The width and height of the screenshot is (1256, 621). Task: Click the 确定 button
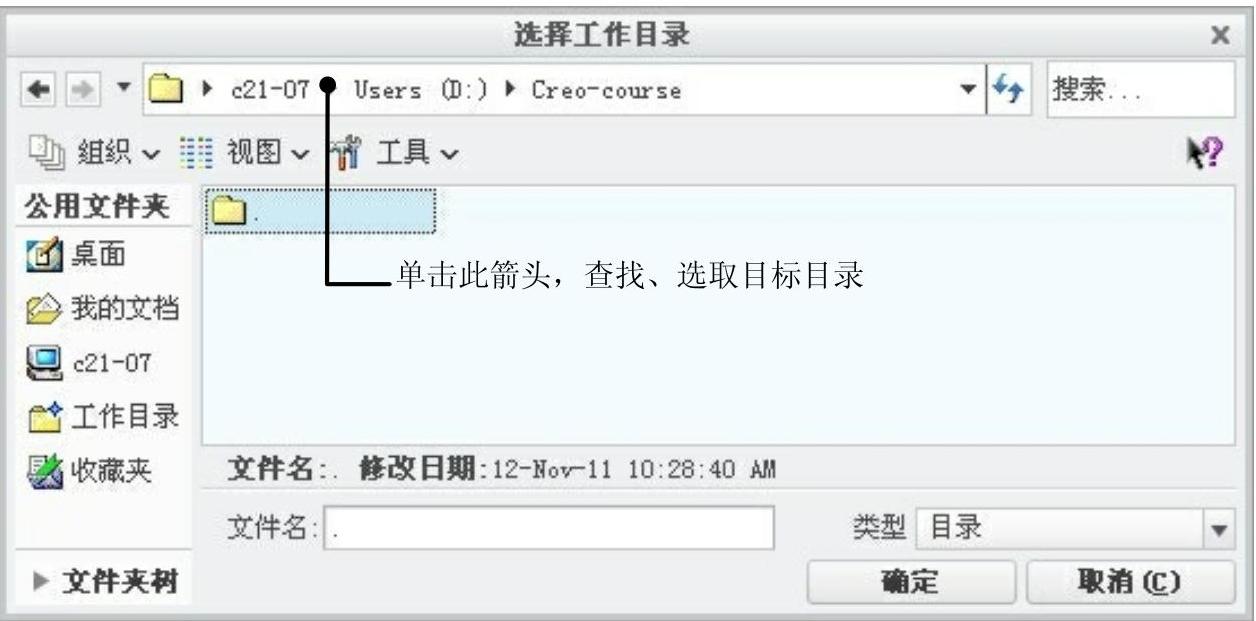910,582
